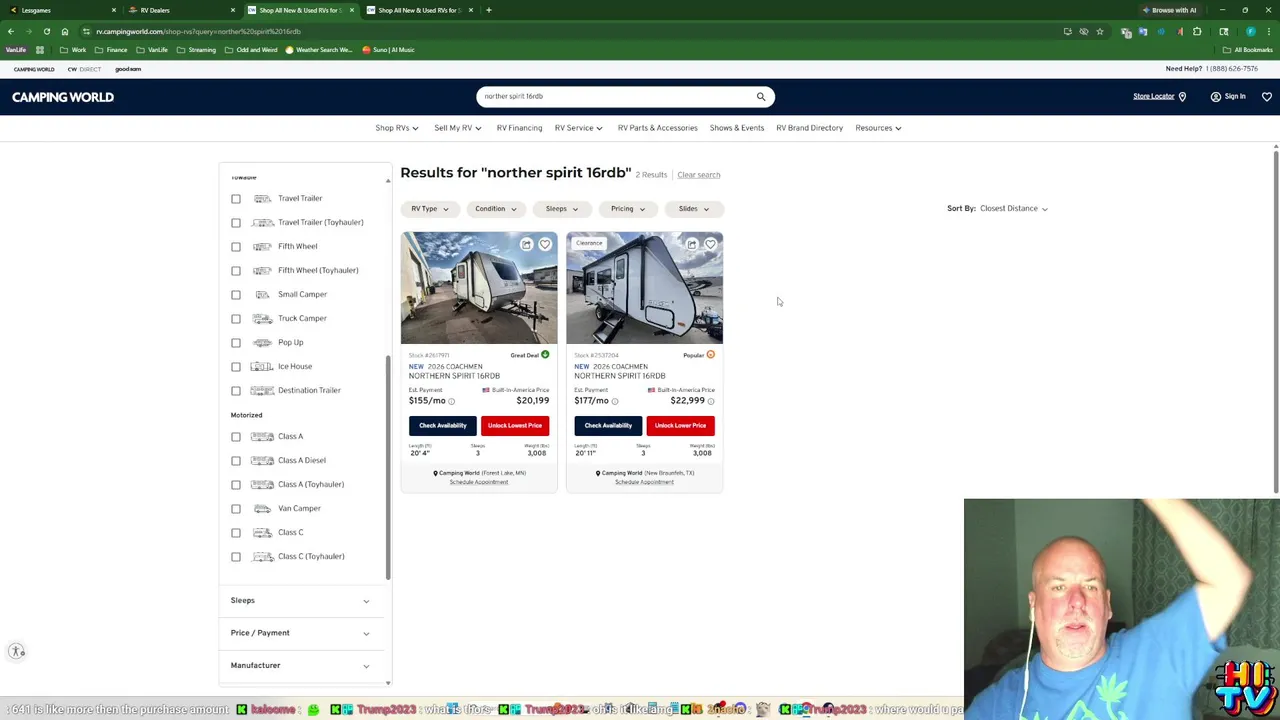This screenshot has width=1280, height=720.
Task: Open the Clearance RV photo thumbnail
Action: 644,288
